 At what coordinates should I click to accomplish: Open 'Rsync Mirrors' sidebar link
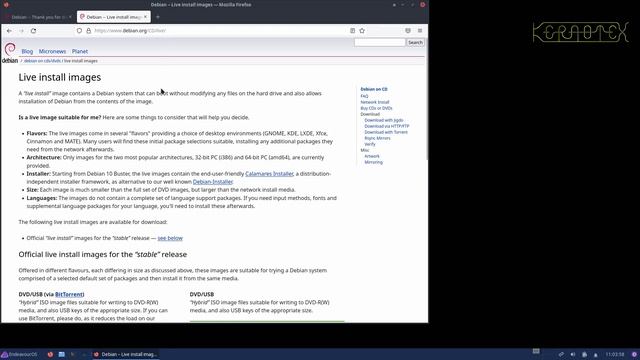[x=377, y=138]
